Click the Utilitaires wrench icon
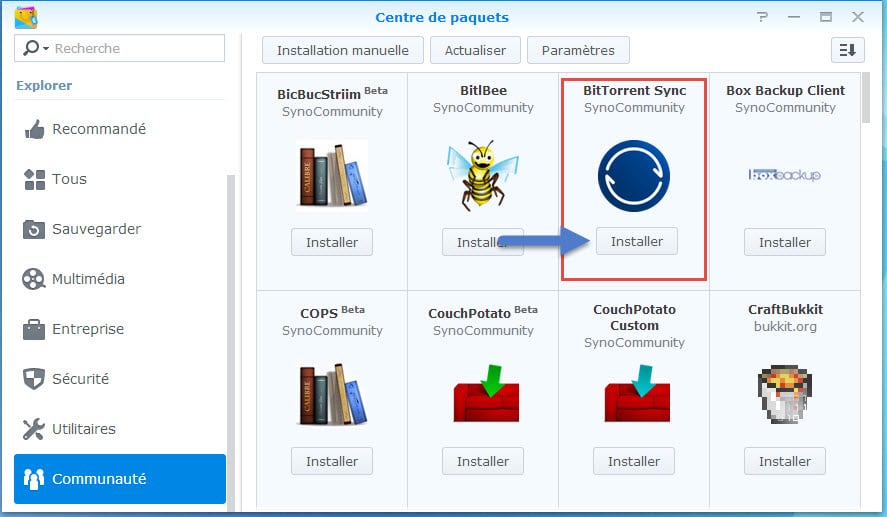 click(34, 429)
